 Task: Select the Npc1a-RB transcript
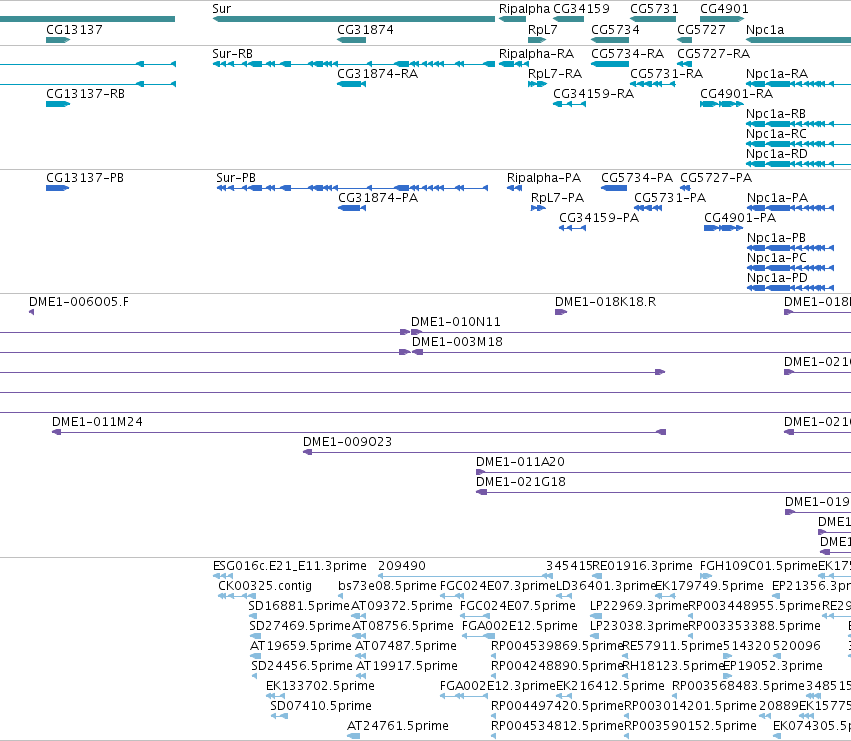[x=798, y=124]
